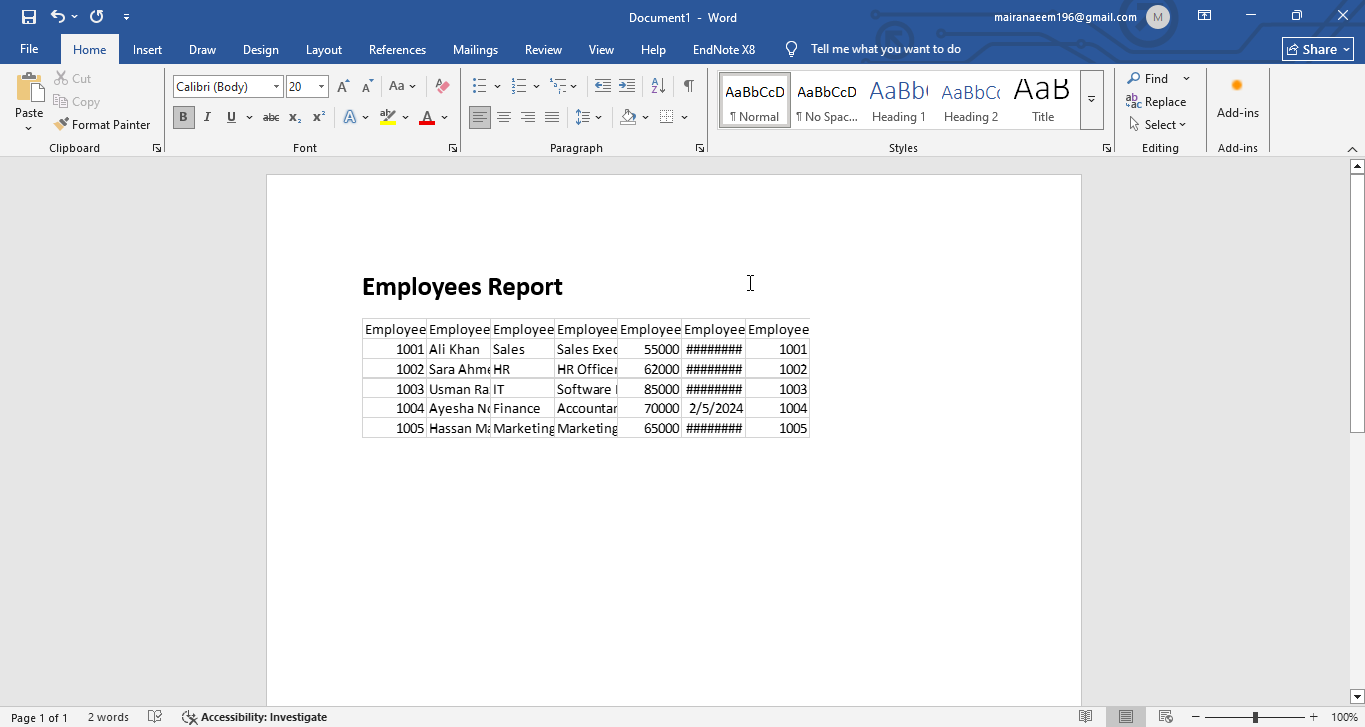Expand the Styles gallery
The image size is (1365, 727).
(x=1092, y=100)
